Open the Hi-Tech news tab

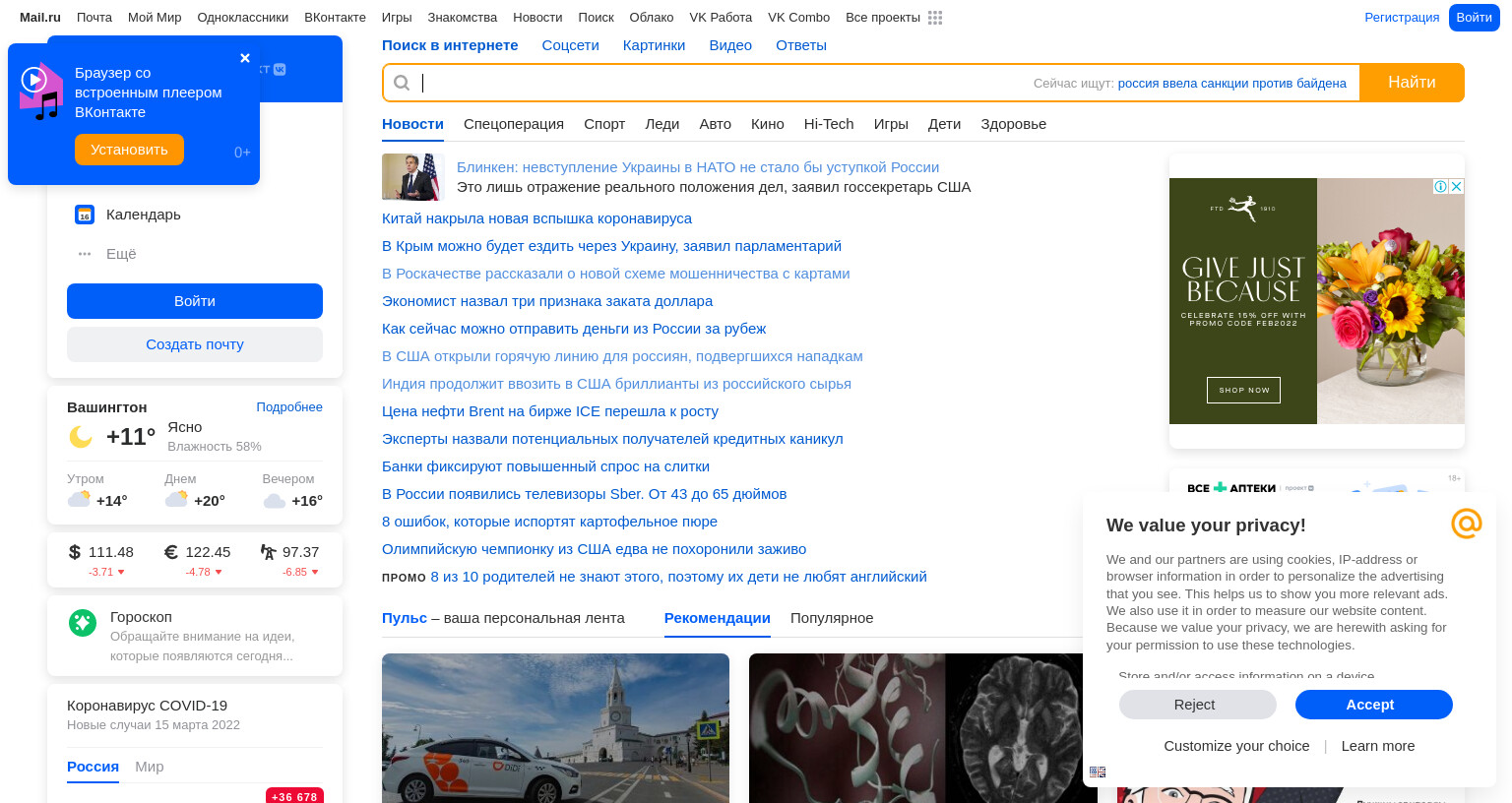[829, 124]
